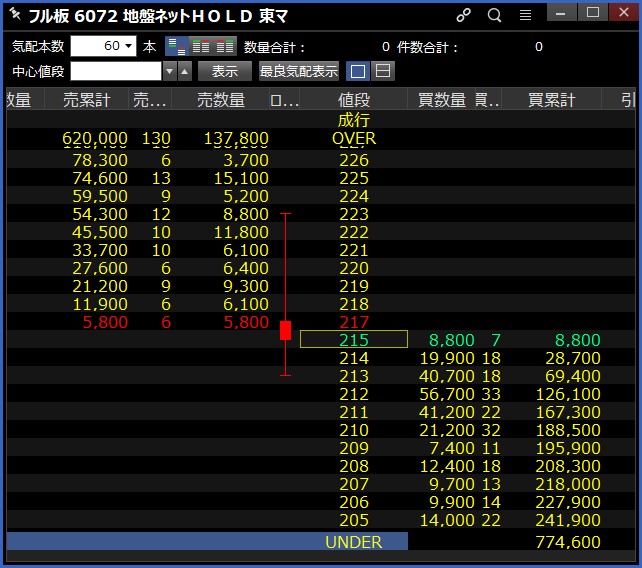This screenshot has height=568, width=642.
Task: Click red sell quantity 5,800 at 217
Action: [246, 322]
